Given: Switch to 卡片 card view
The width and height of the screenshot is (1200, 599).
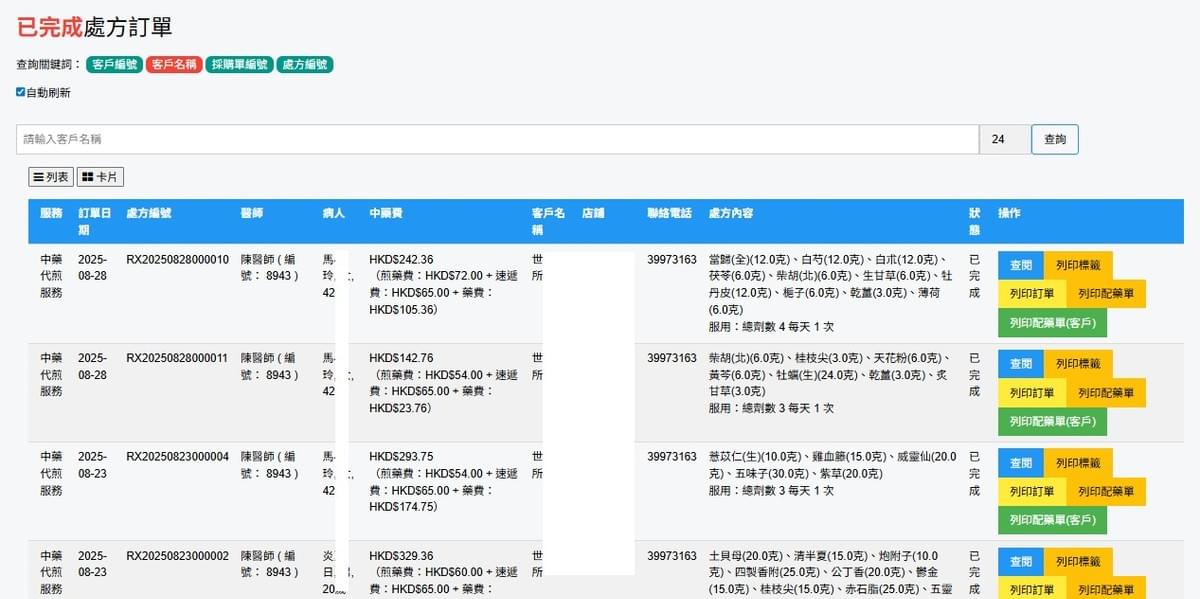Looking at the screenshot, I should 100,177.
